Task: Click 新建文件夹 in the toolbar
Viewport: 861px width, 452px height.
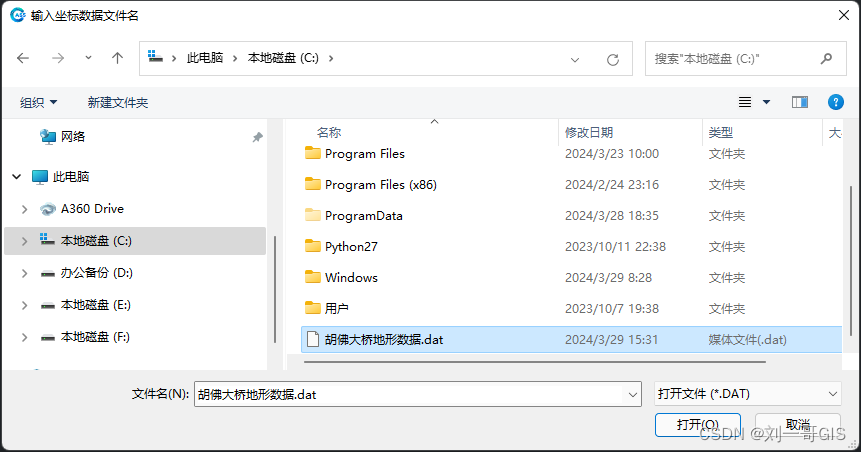Action: point(118,103)
